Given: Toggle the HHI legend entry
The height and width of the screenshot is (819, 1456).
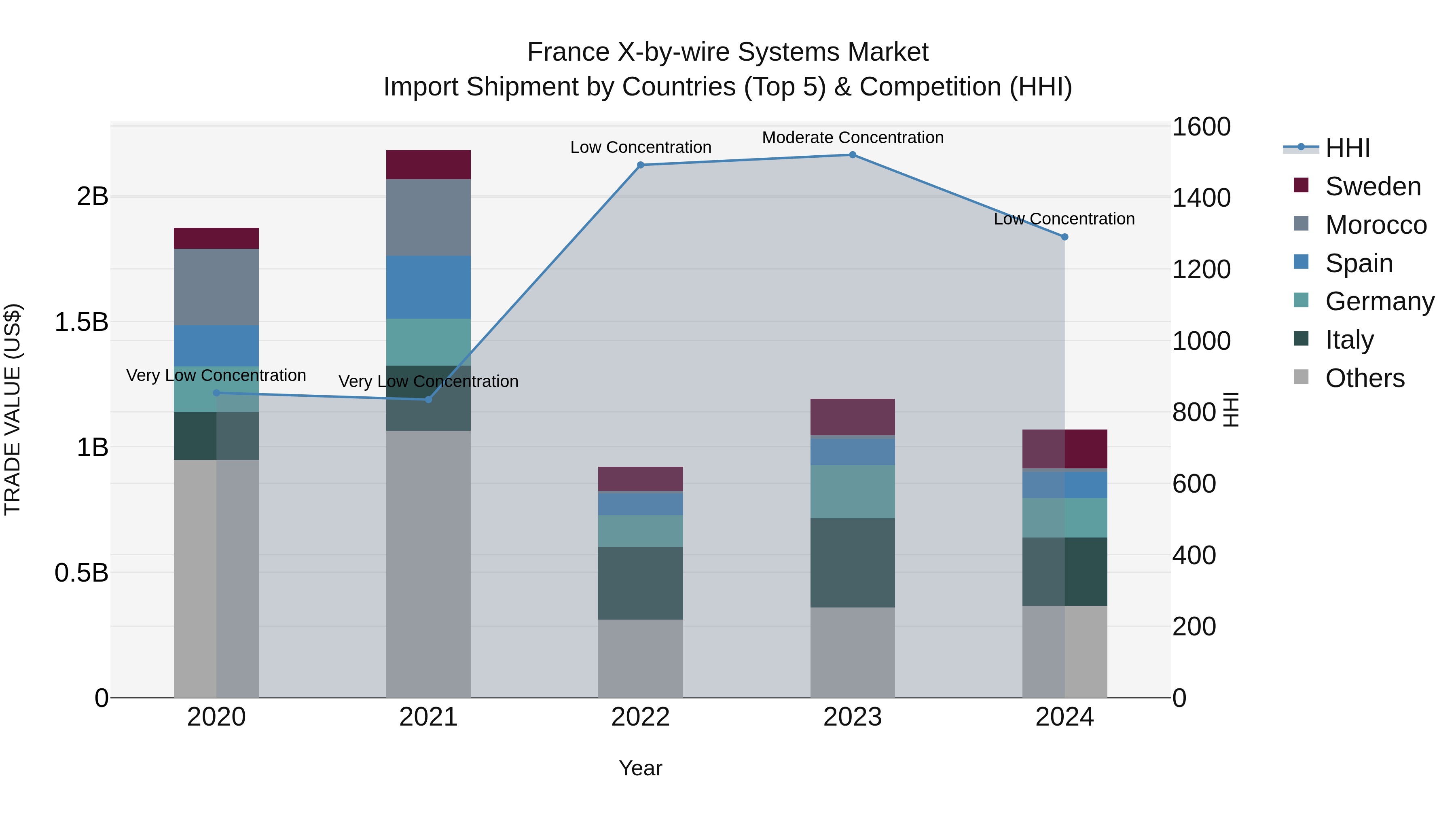Looking at the screenshot, I should click(1327, 148).
